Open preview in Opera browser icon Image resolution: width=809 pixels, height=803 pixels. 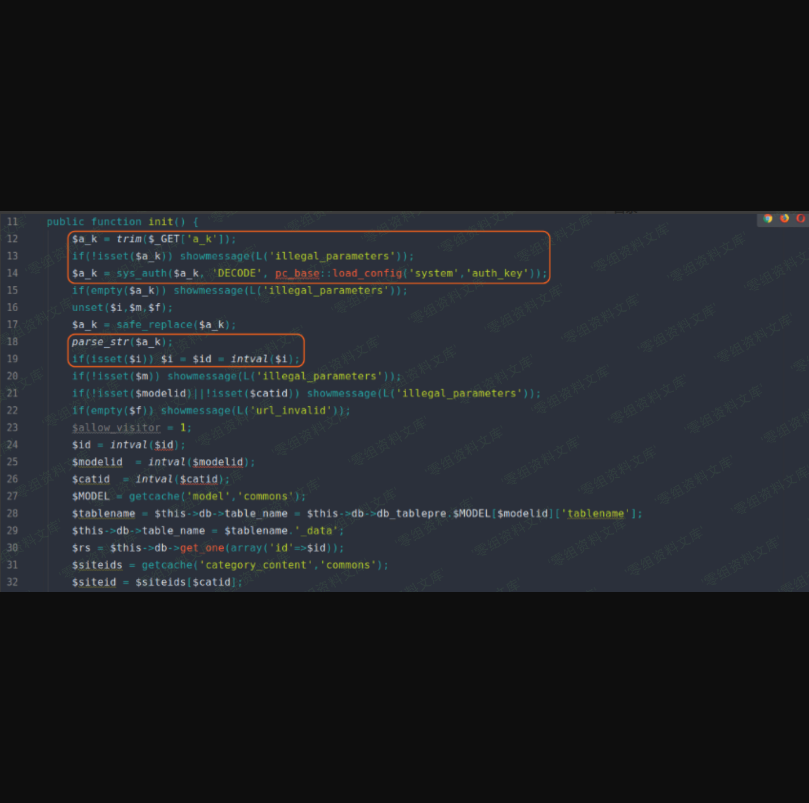[x=800, y=219]
